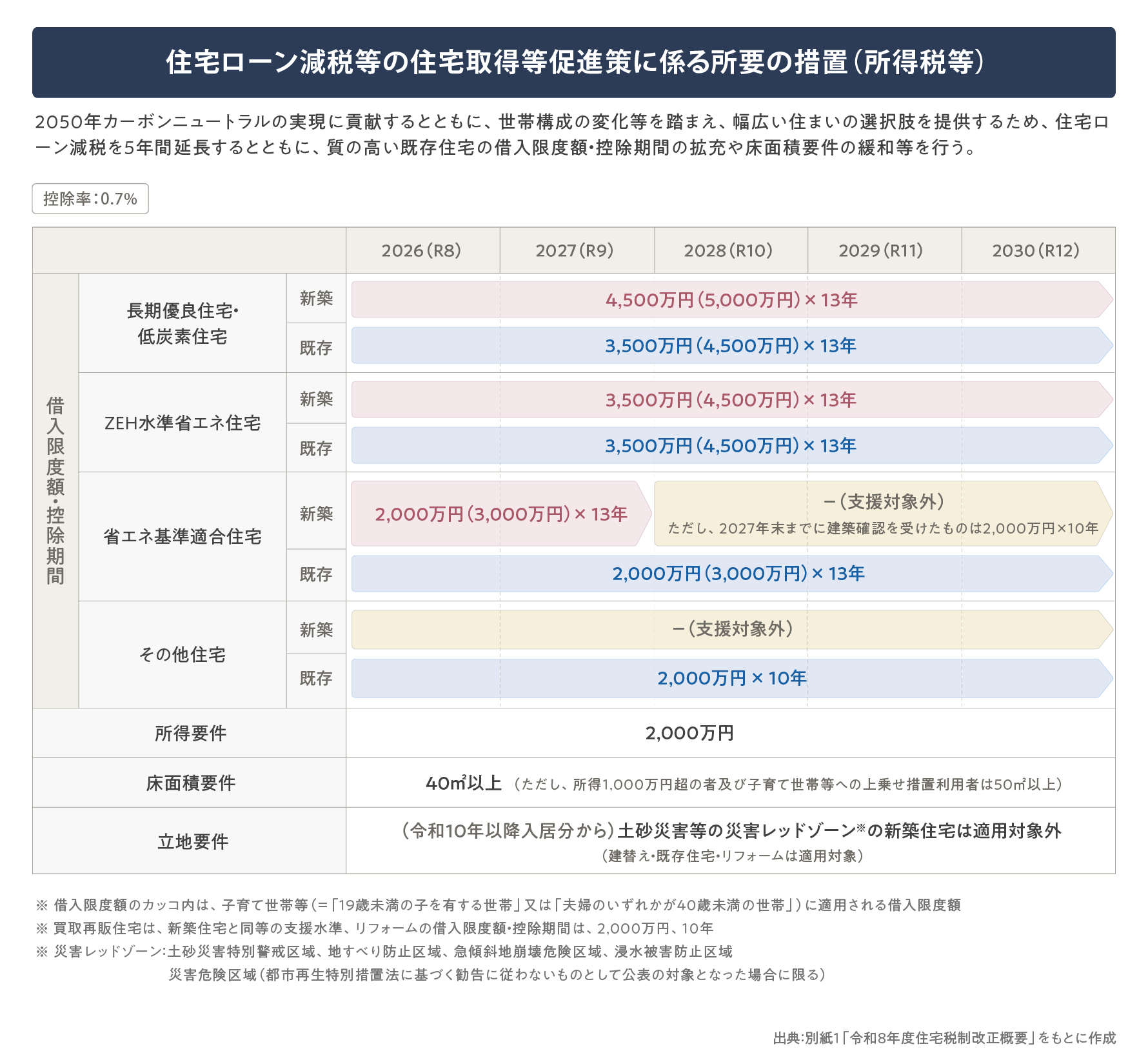
Task: Click 新築 cell in 長期優良住宅 row
Action: 316,298
